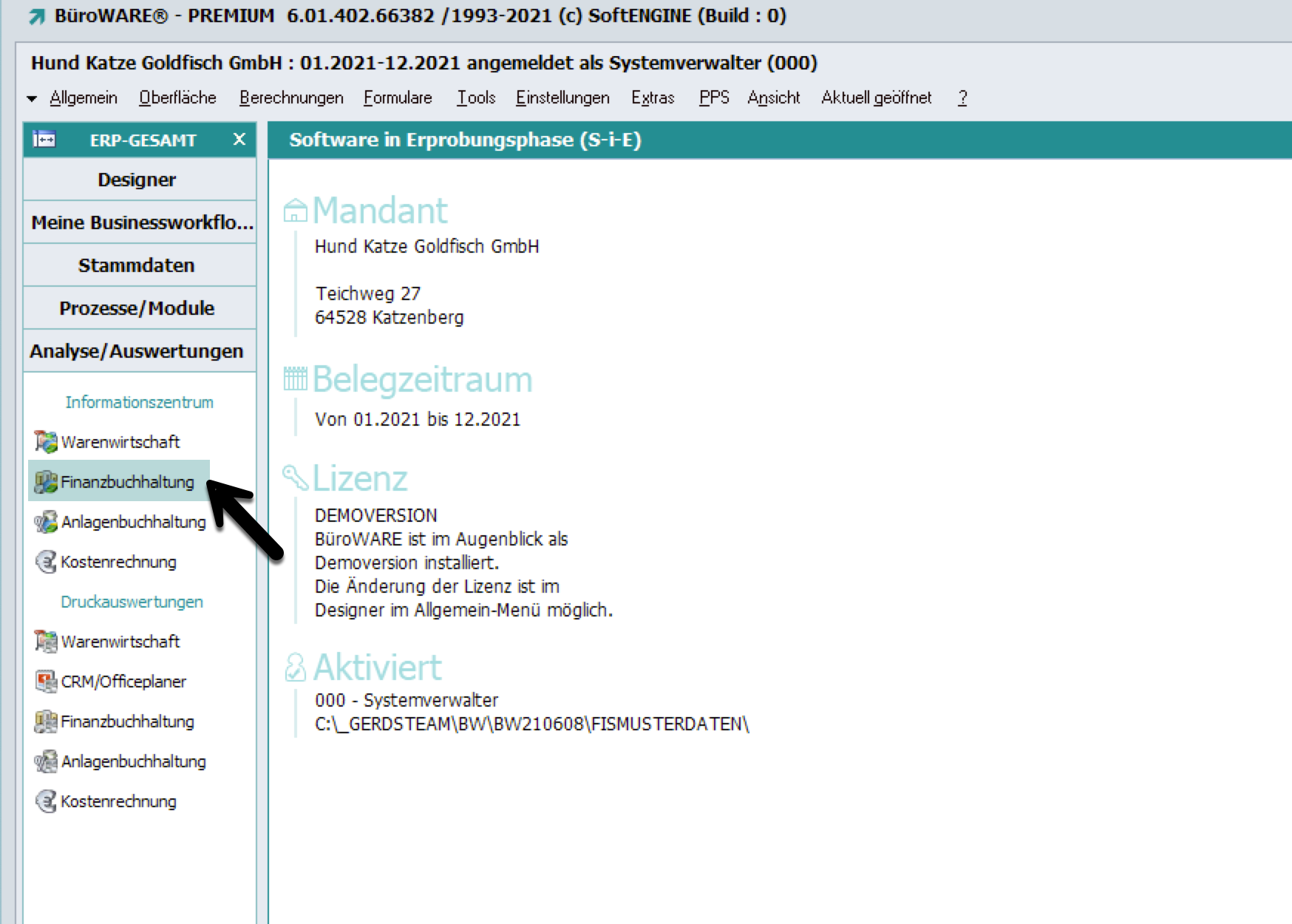Open the Berechnungen menu
Image resolution: width=1292 pixels, height=924 pixels.
tap(291, 98)
